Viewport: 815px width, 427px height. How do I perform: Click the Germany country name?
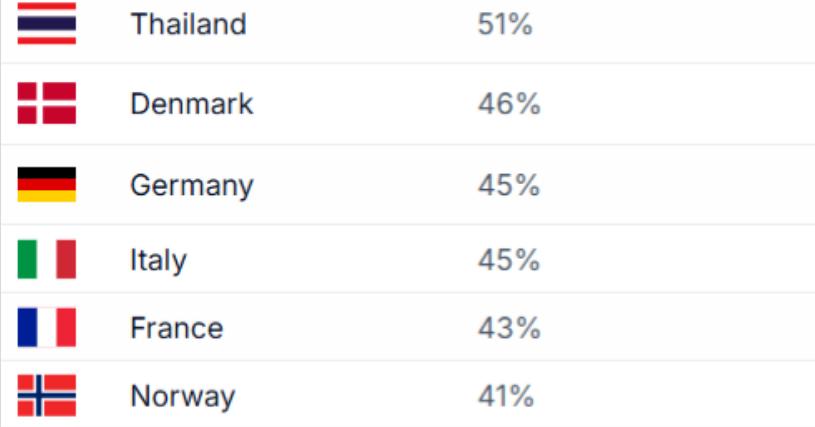coord(191,186)
